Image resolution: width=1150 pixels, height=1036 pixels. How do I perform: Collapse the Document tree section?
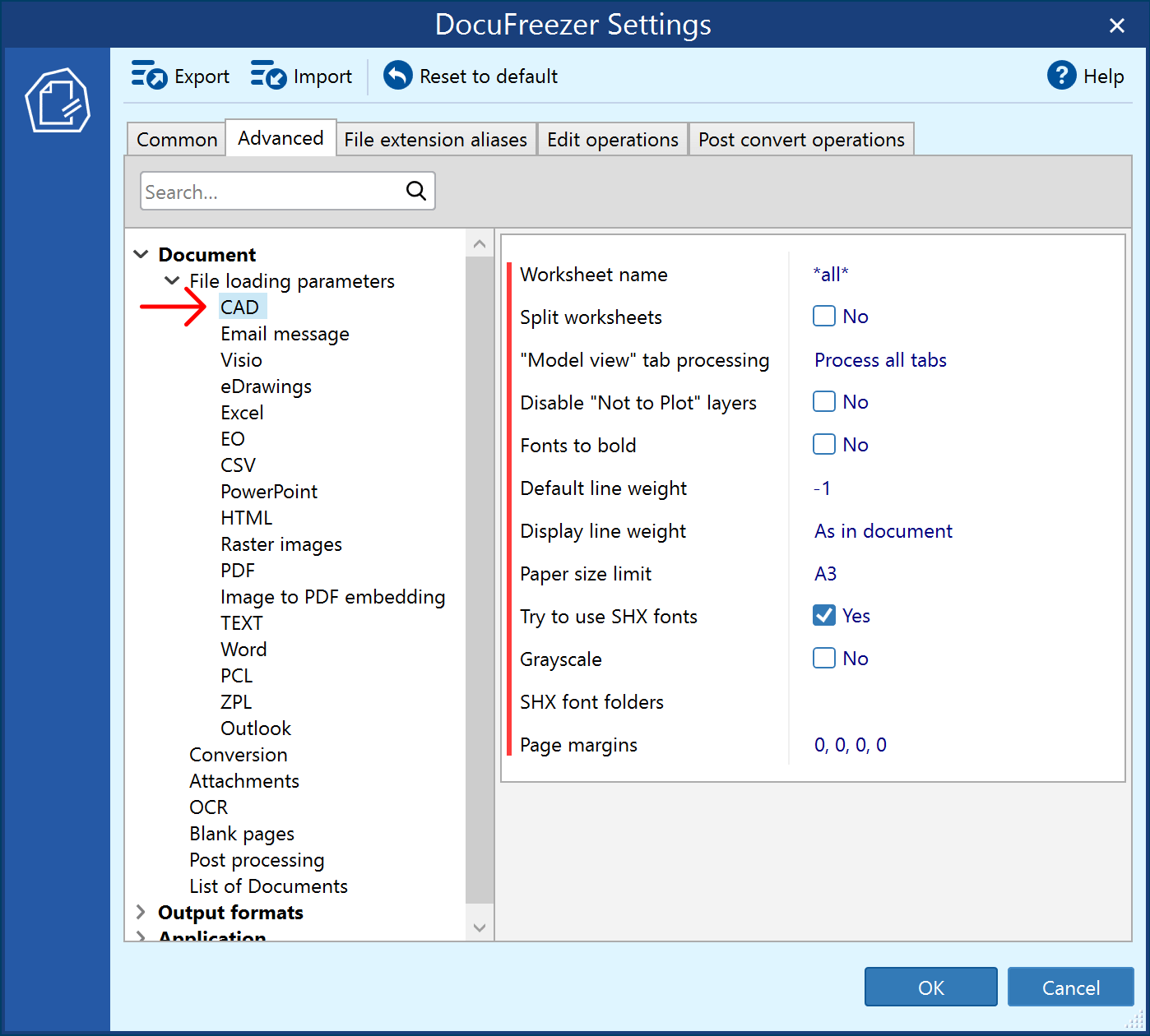(x=140, y=254)
